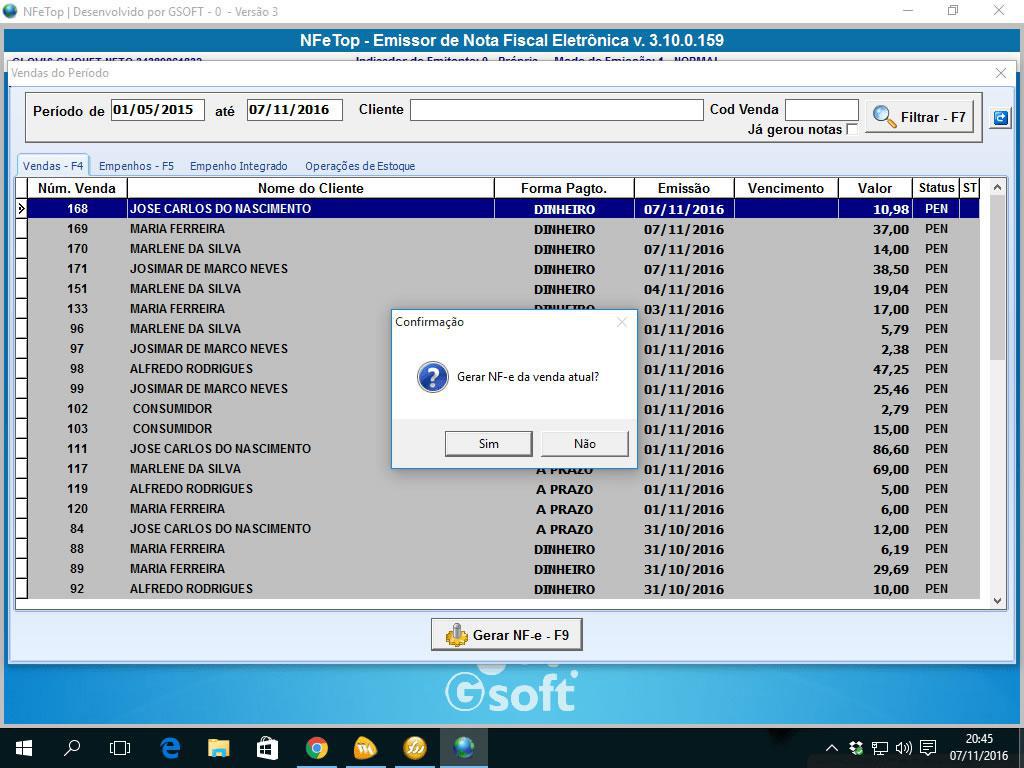
Task: Click the row selector box for sale 168
Action: [21, 209]
